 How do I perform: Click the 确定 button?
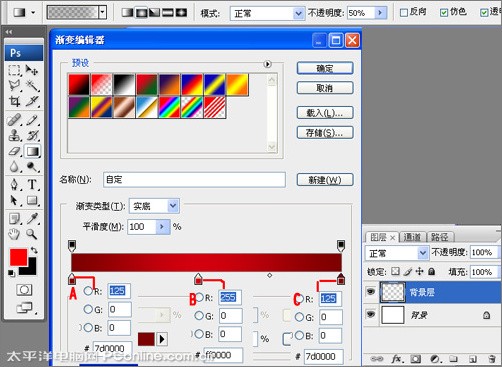click(x=325, y=68)
